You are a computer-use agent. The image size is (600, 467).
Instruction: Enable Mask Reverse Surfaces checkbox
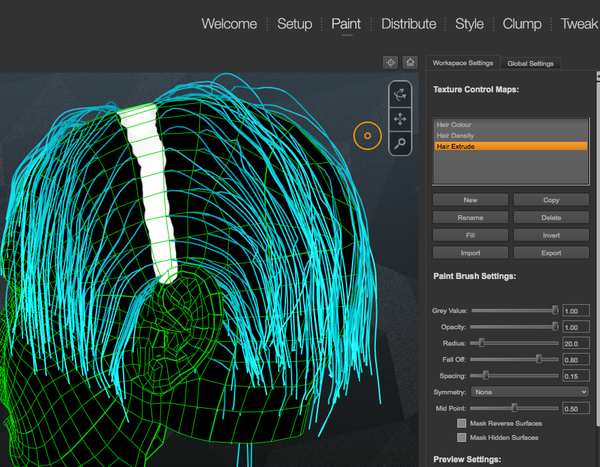pos(461,423)
